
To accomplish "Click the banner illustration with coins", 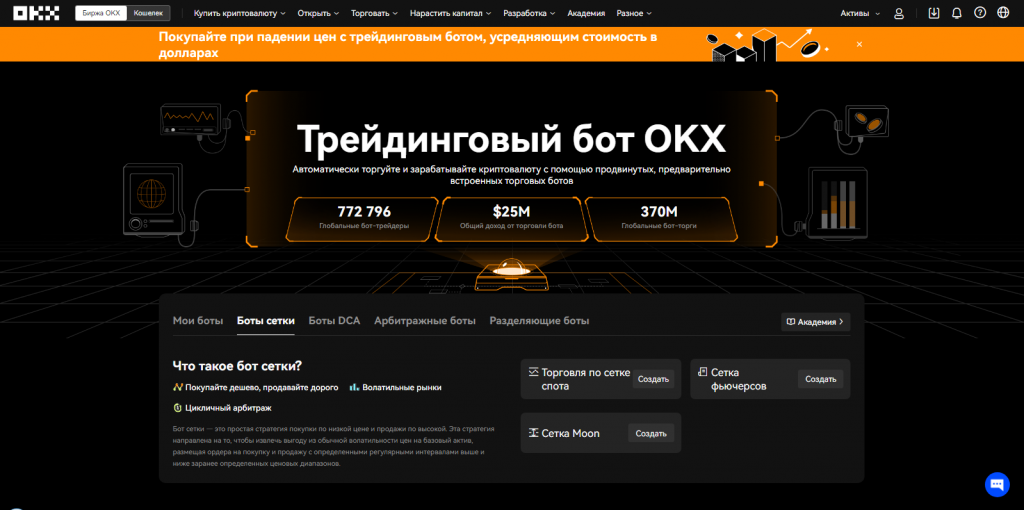I will 770,45.
